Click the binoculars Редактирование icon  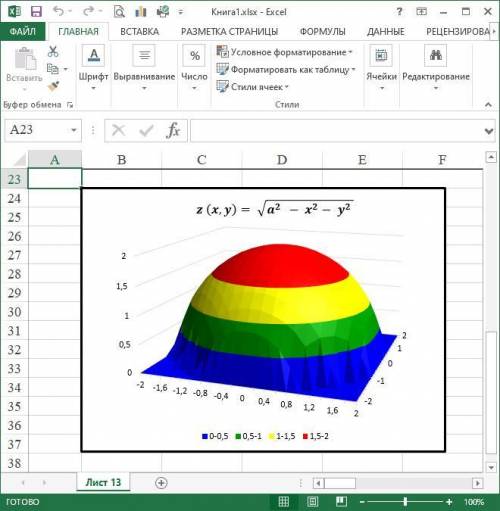[436, 55]
